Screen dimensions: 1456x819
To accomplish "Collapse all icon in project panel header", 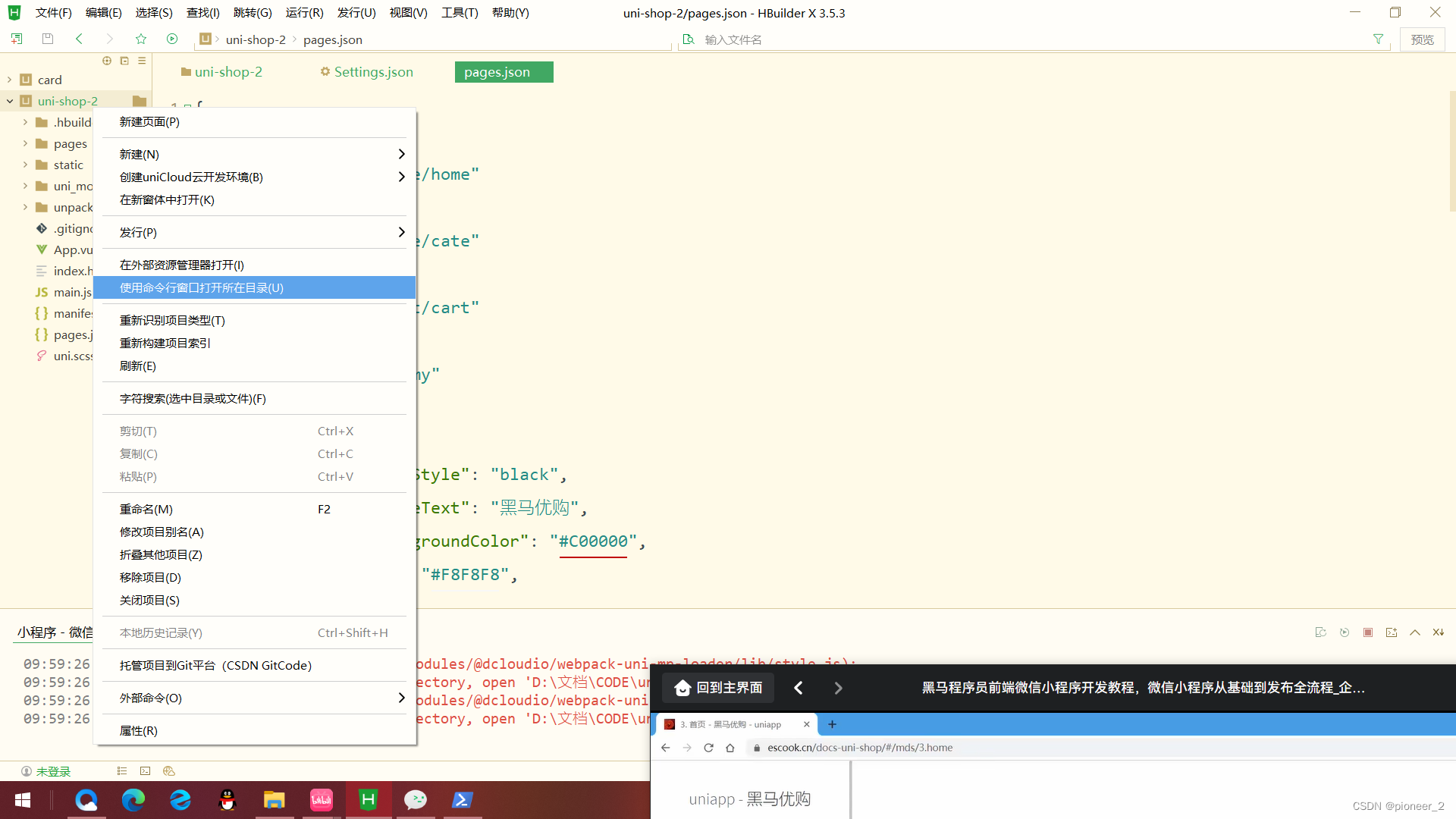I will click(x=124, y=61).
